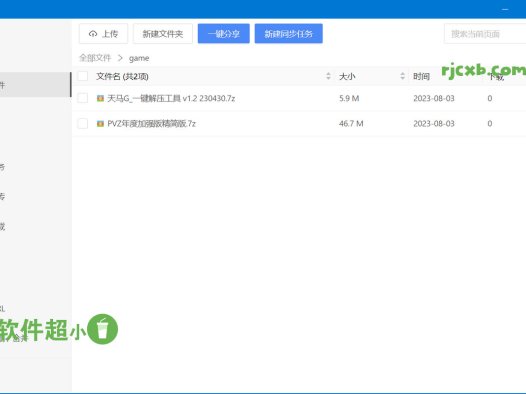
Task: Click the 上传 upload button
Action: (103, 34)
